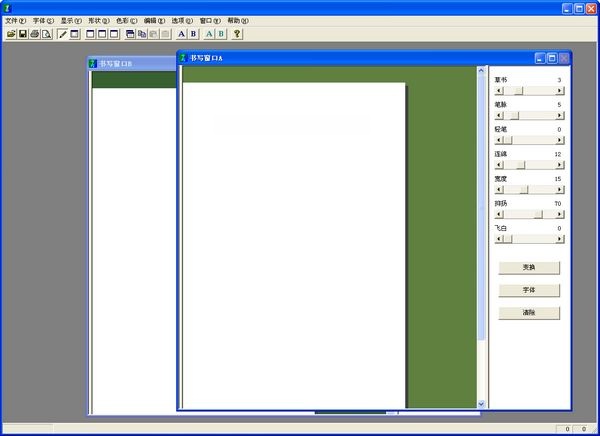Maximize the 书写窗口A child window
The width and height of the screenshot is (600, 436).
coord(552,58)
